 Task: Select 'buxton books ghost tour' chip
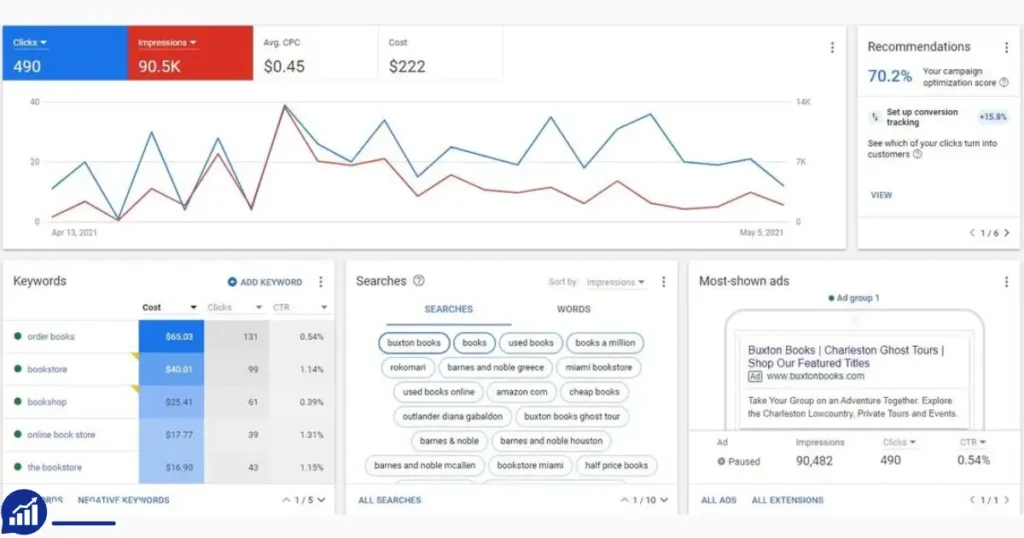pos(572,417)
